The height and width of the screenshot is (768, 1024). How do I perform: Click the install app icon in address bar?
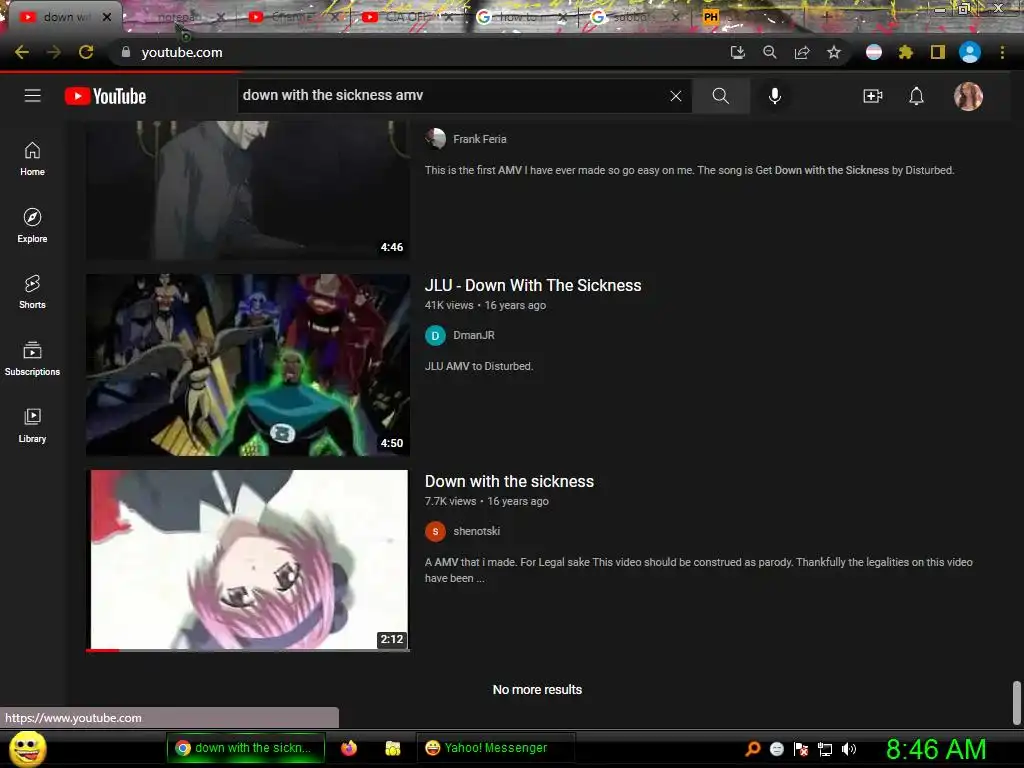[x=737, y=52]
